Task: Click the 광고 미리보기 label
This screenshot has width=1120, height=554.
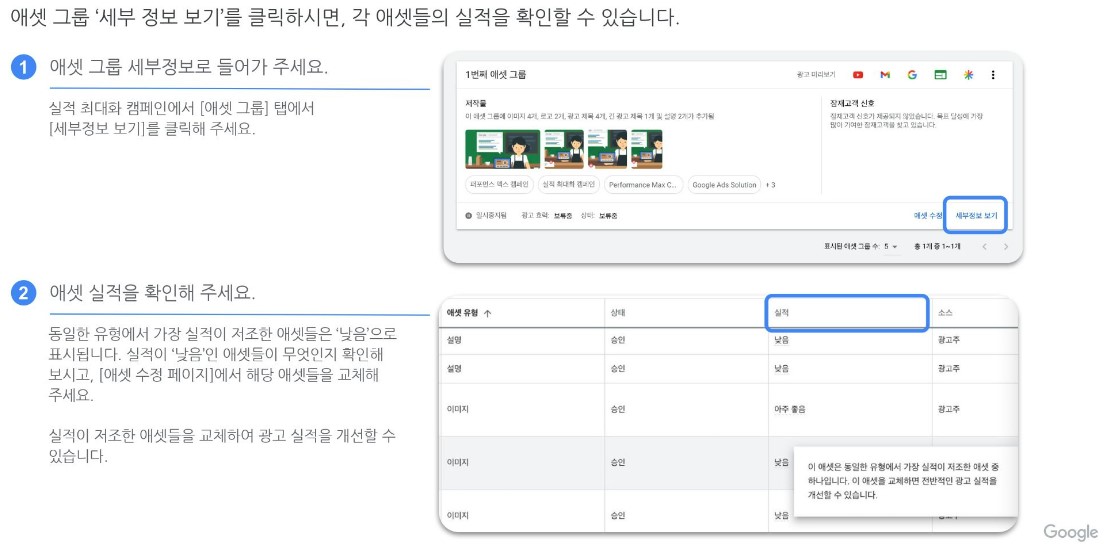Action: tap(816, 75)
